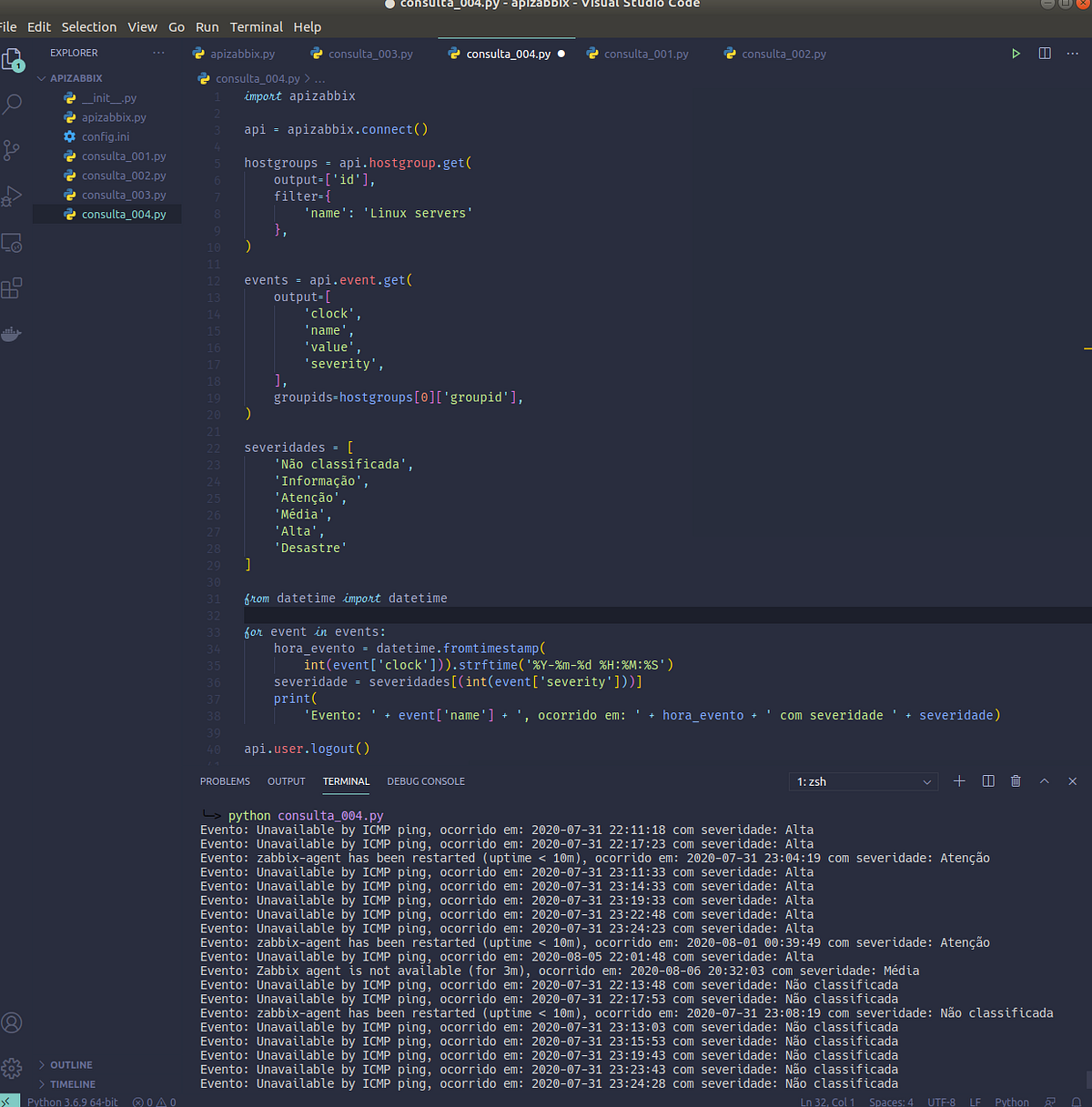
Task: Open the Search view in the activity bar
Action: point(13,105)
